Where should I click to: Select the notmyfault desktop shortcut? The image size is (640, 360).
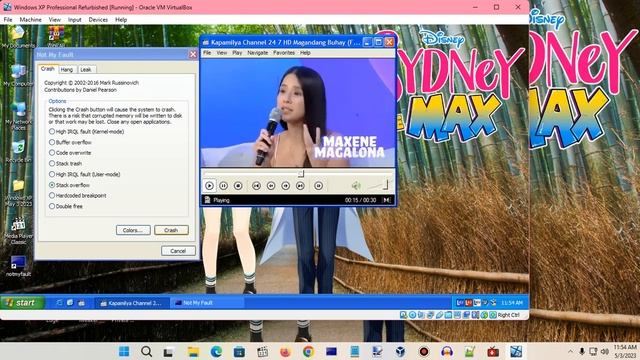pos(18,266)
